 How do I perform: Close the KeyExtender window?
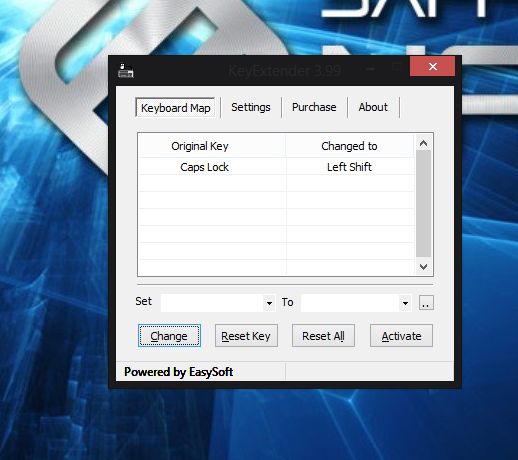pos(432,66)
